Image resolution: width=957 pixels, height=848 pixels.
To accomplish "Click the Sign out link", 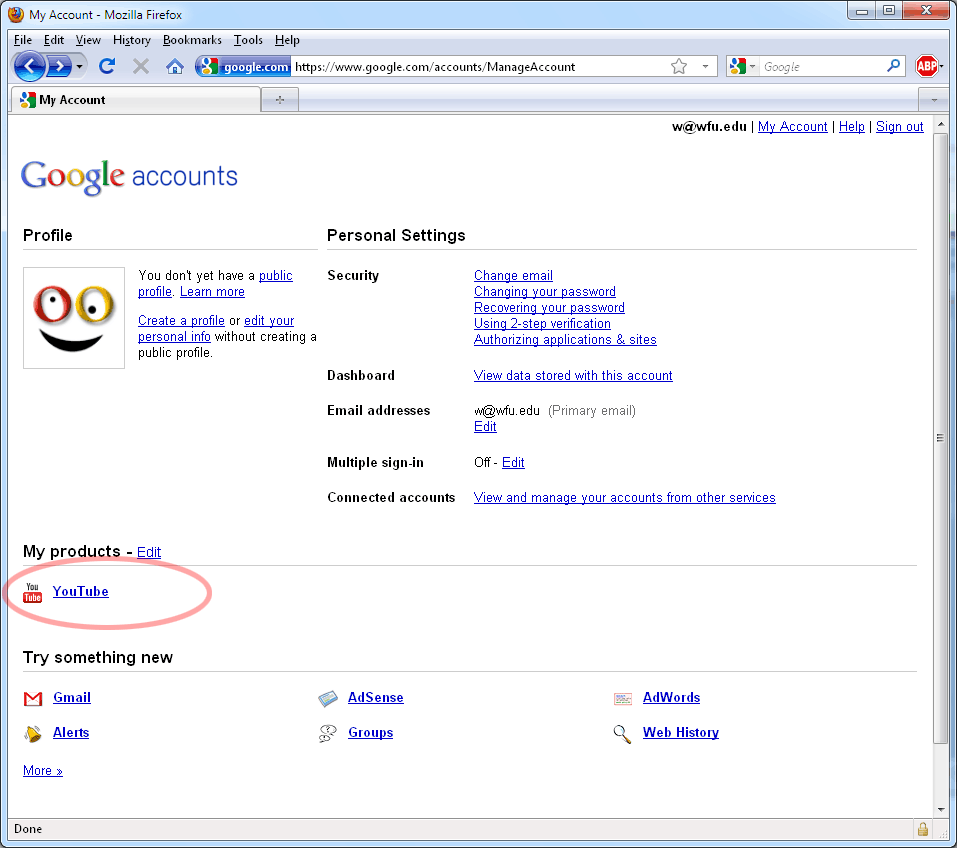I will point(900,126).
